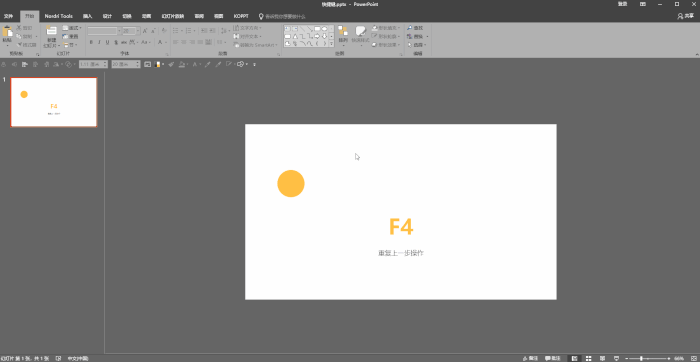Click the Arrange shapes icon
Screen dimensions: 700x362
(343, 31)
